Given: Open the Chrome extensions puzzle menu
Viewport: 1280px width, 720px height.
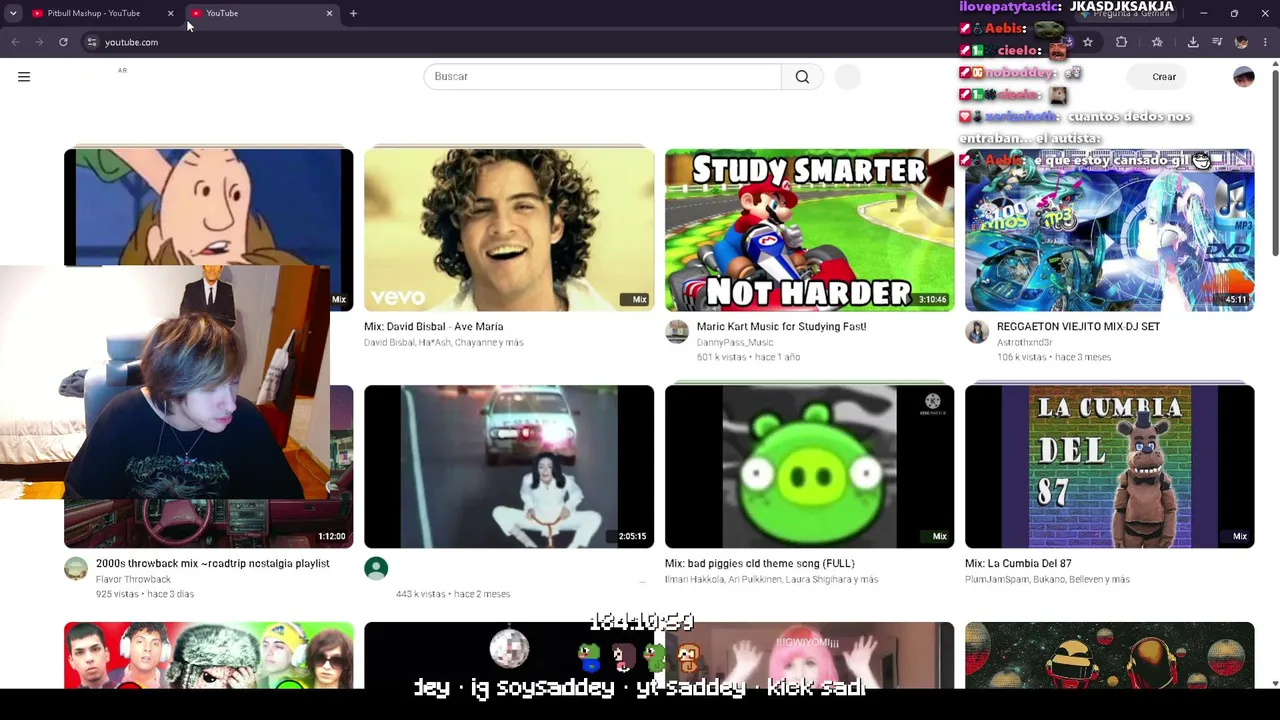Looking at the screenshot, I should pyautogui.click(x=1121, y=42).
